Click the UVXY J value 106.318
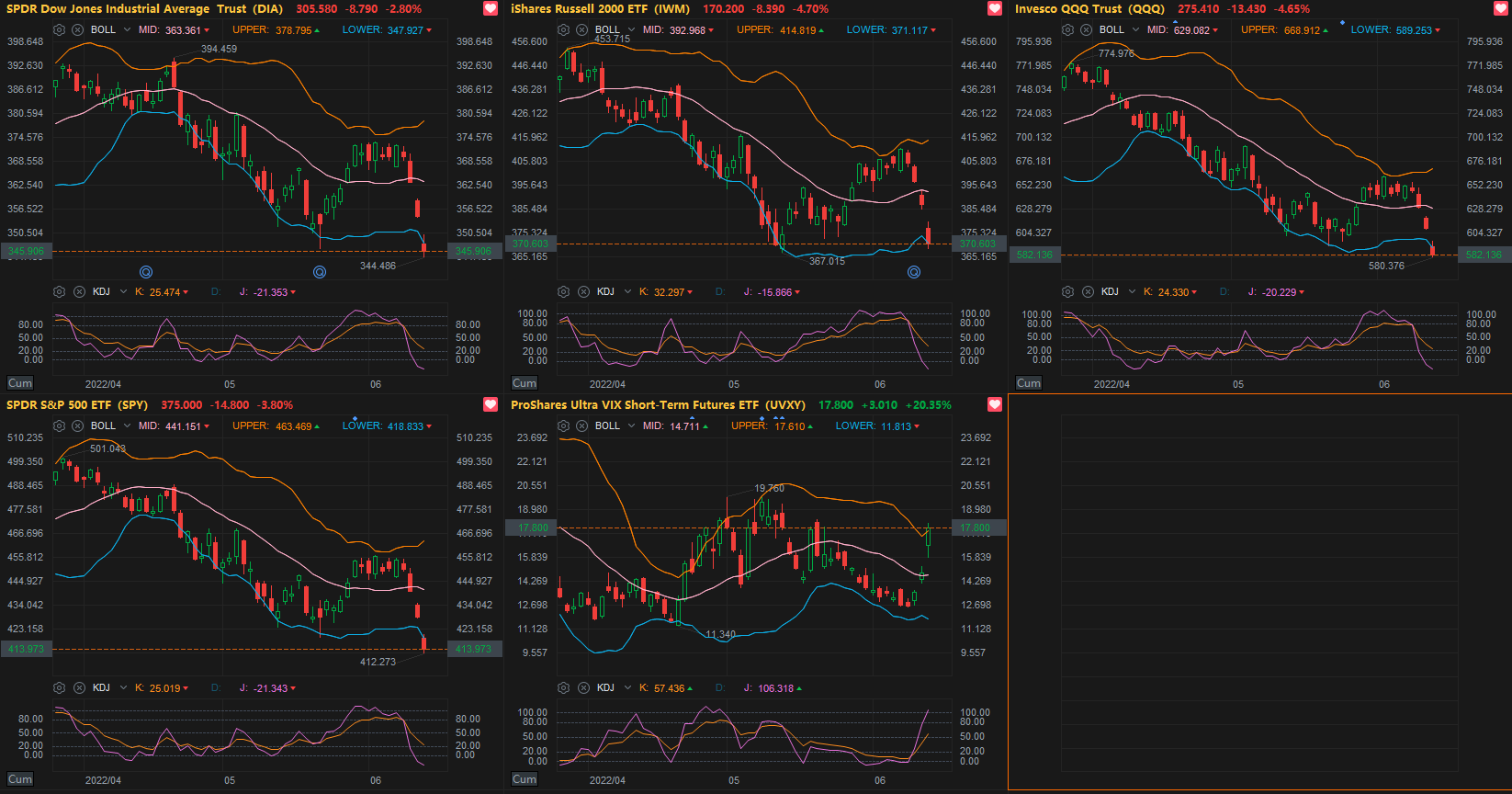1512x794 pixels. pyautogui.click(x=776, y=688)
